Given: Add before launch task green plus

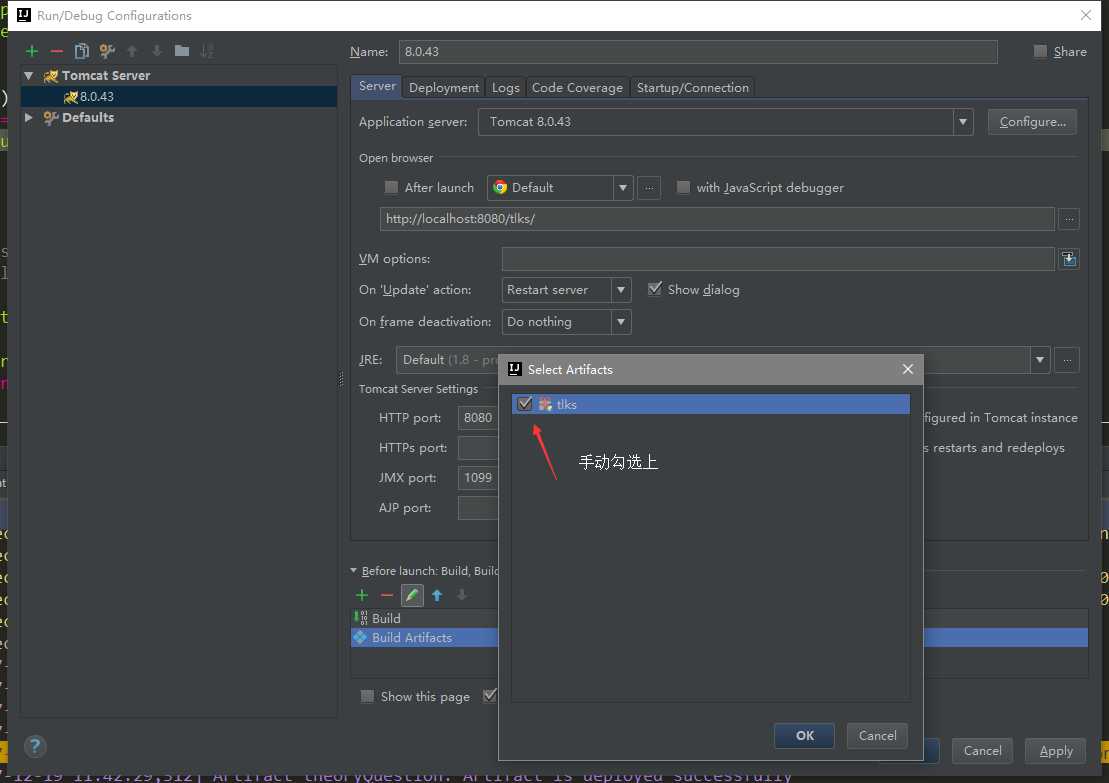Looking at the screenshot, I should point(362,596).
